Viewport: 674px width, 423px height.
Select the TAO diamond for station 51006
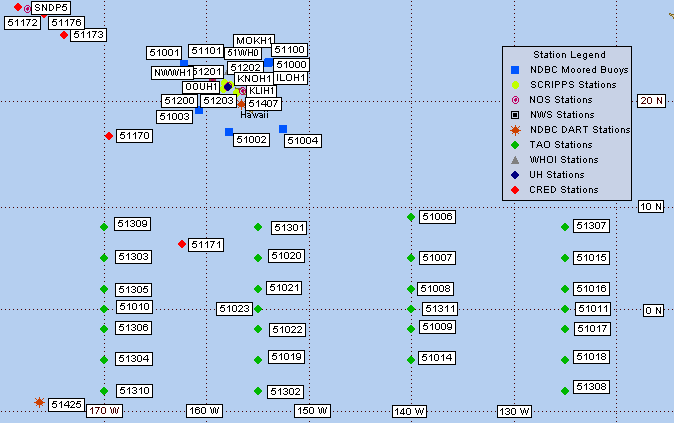click(x=411, y=217)
